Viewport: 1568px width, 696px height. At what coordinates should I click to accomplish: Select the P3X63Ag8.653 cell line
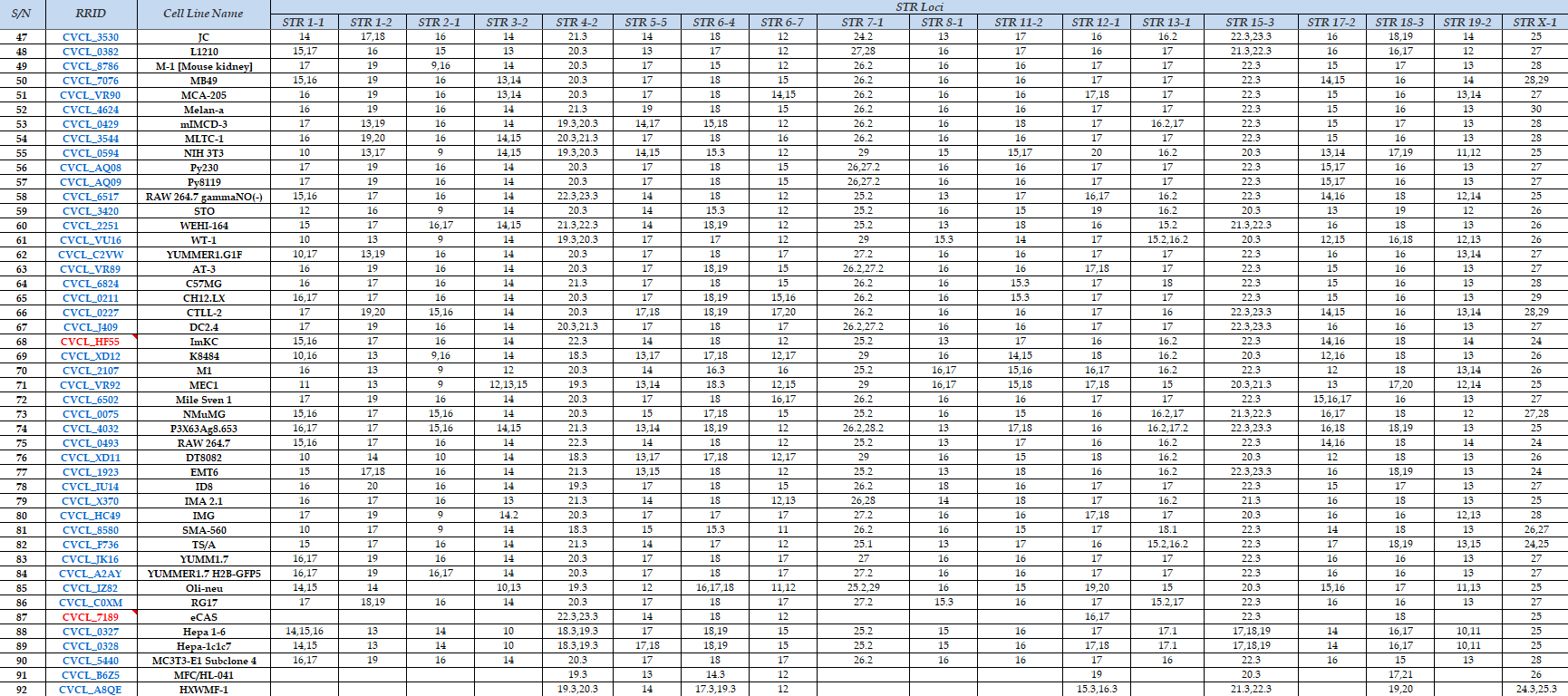click(x=204, y=429)
